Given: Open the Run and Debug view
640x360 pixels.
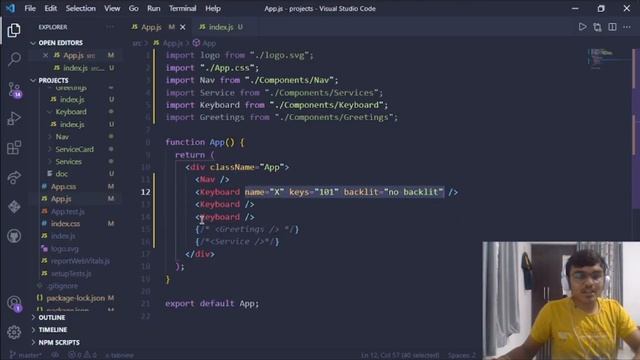Looking at the screenshot, I should tap(14, 119).
